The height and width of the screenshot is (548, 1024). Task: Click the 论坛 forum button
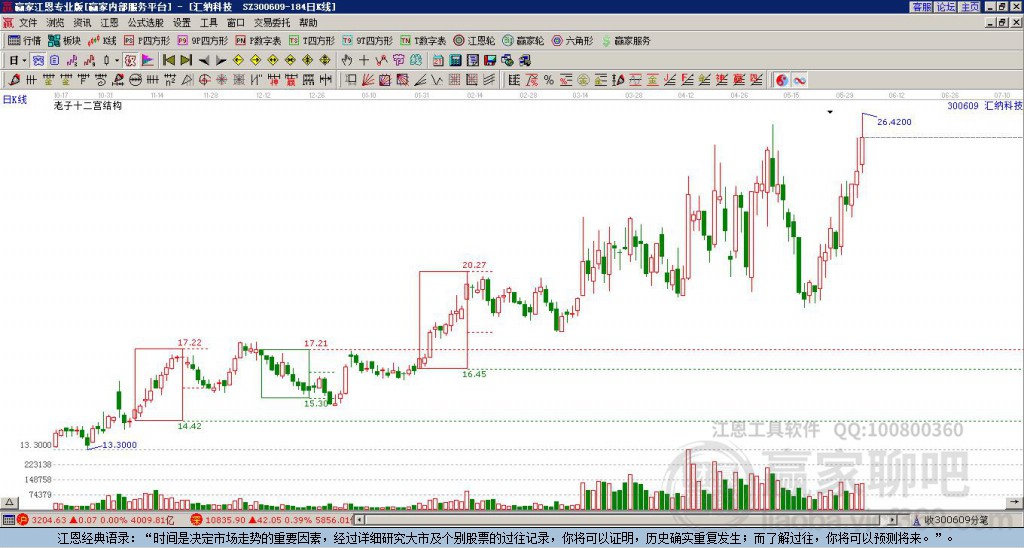click(946, 7)
